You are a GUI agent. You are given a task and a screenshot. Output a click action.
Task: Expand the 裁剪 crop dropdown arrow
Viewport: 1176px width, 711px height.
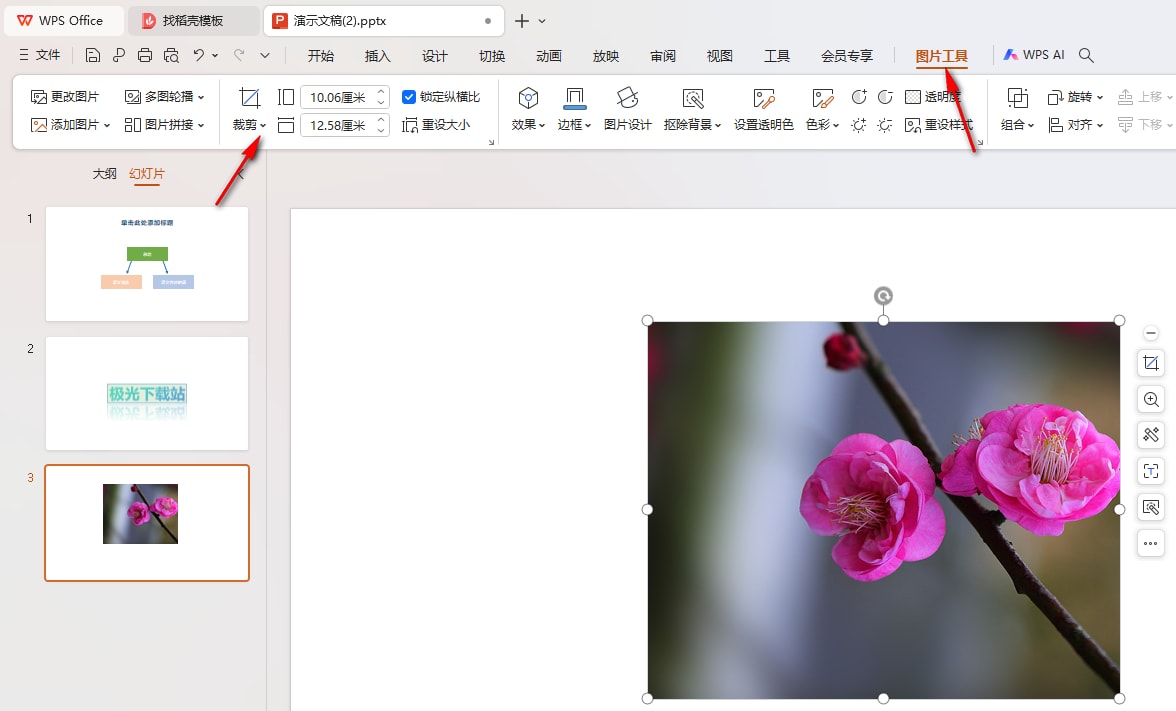click(262, 125)
